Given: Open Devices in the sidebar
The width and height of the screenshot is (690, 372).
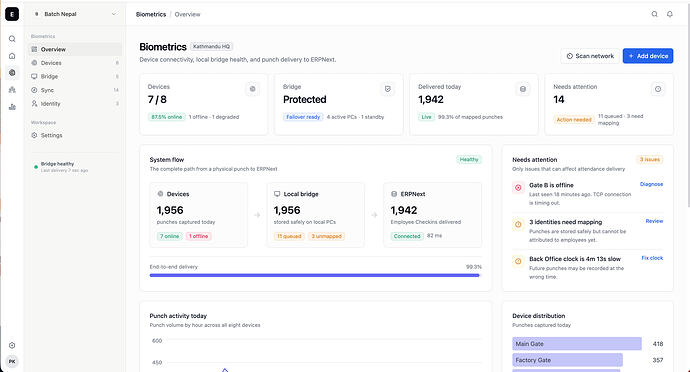Looking at the screenshot, I should tap(76, 63).
